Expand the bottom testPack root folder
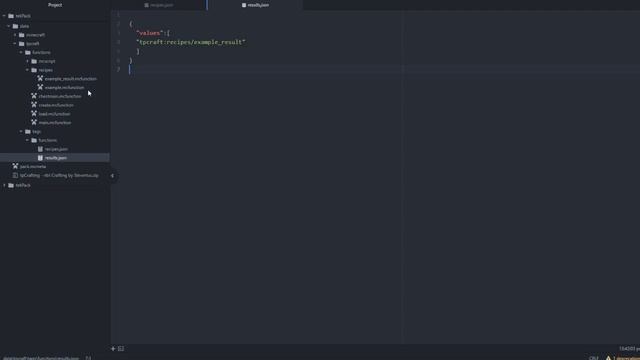640x360 pixels. (x=4, y=185)
